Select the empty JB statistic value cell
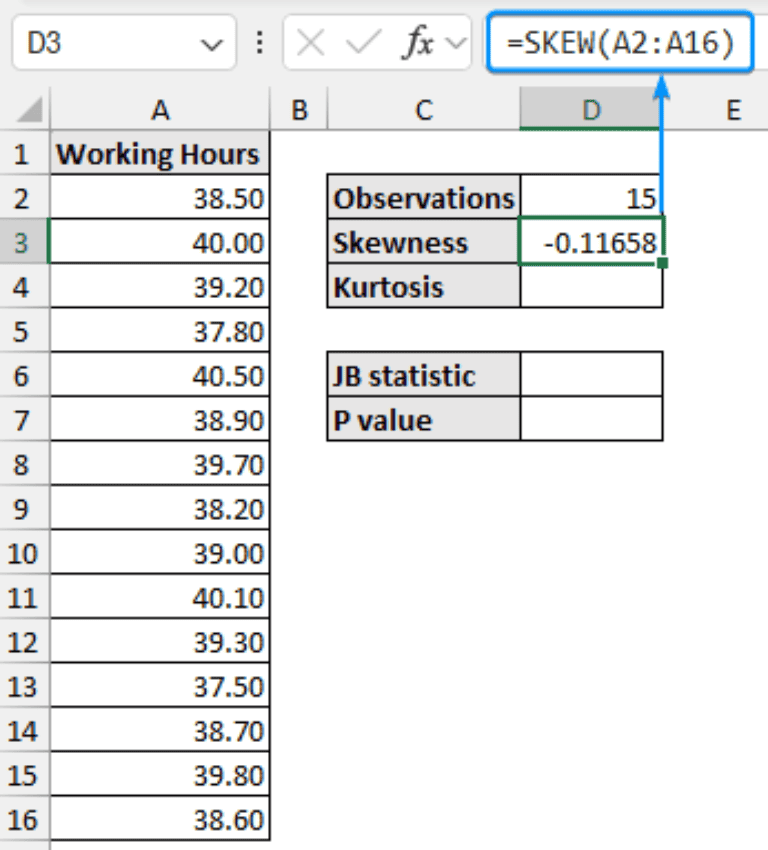 click(591, 375)
